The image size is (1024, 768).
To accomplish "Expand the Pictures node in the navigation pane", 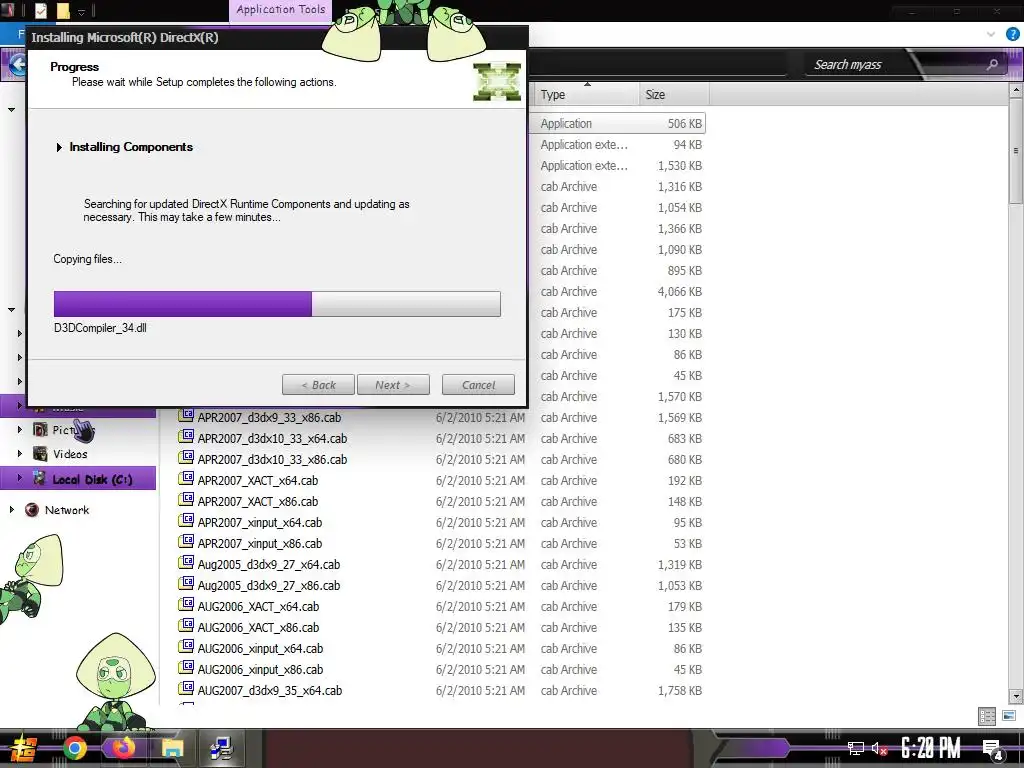I will (20, 430).
